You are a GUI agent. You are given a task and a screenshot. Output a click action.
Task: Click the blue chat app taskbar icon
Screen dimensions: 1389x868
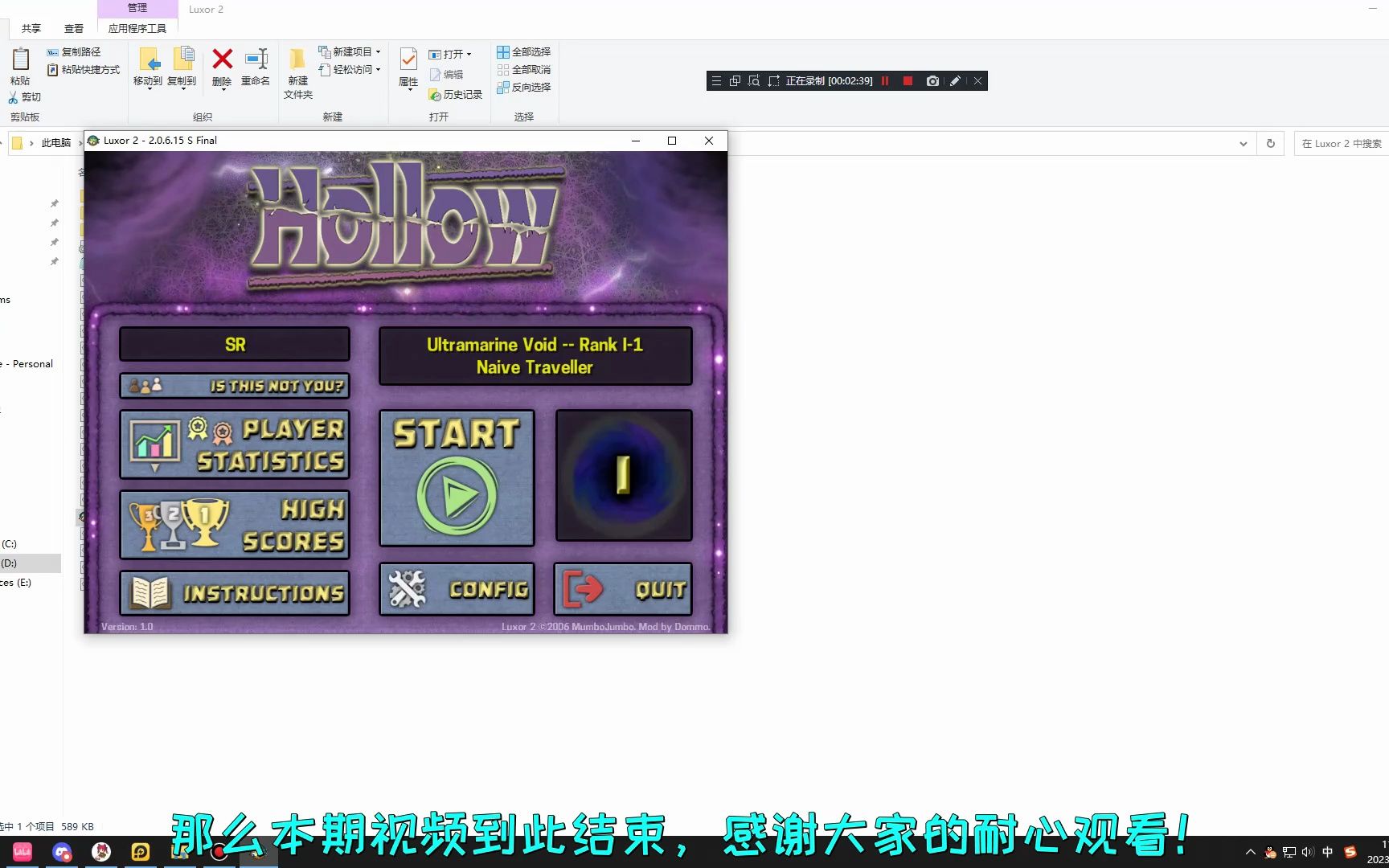(x=62, y=852)
